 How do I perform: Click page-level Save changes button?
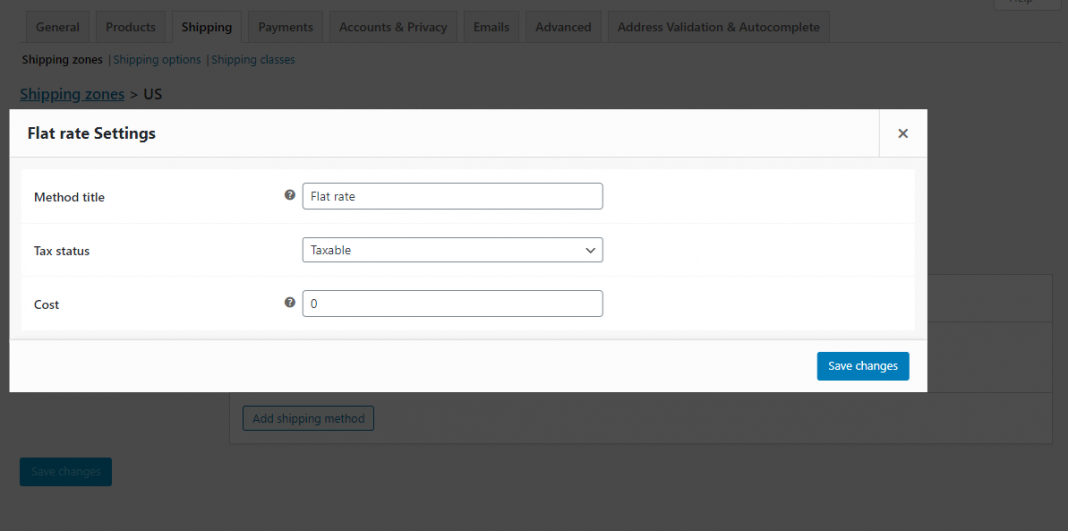click(x=65, y=472)
